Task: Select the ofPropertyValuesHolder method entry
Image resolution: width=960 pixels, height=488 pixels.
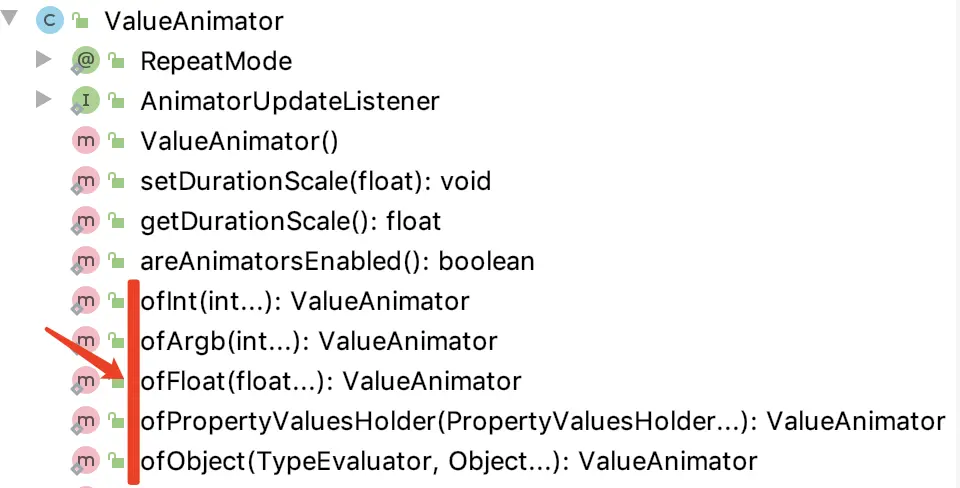Action: [x=543, y=421]
